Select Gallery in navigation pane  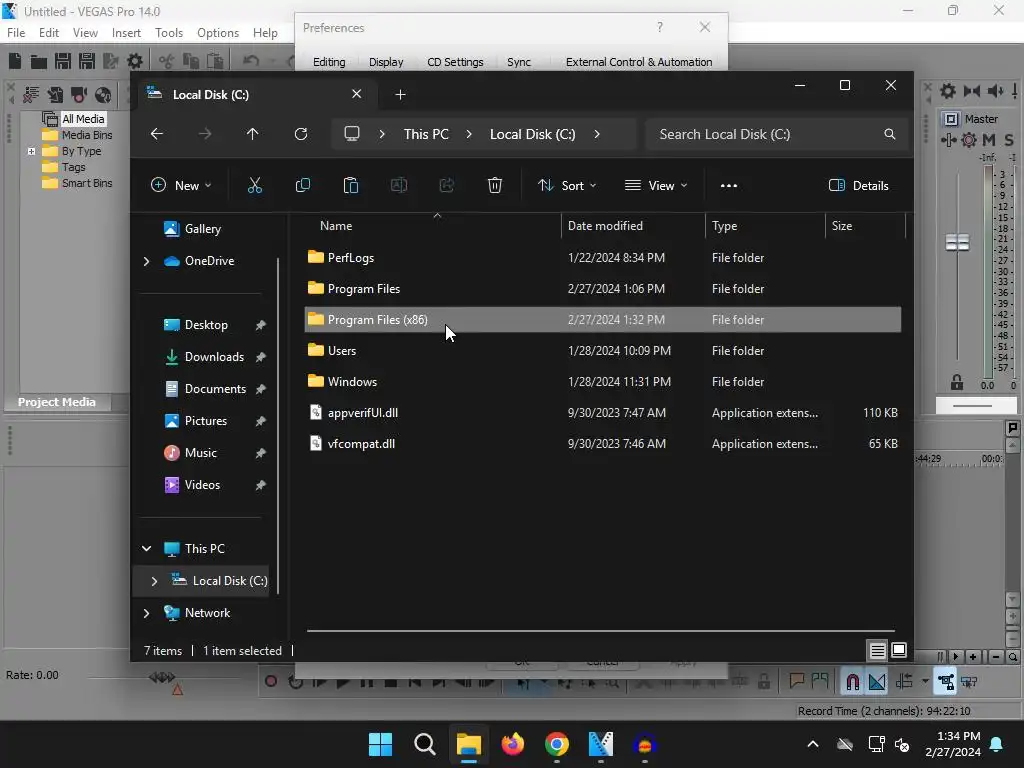[202, 229]
